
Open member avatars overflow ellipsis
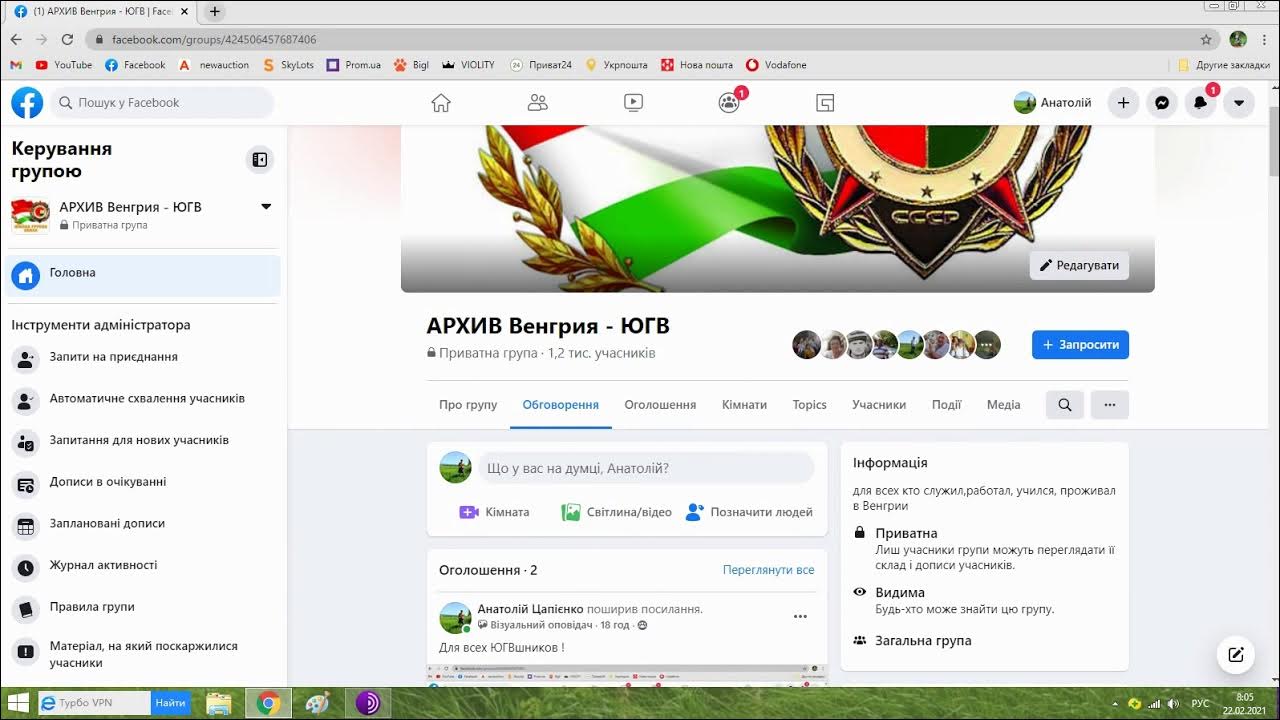987,345
